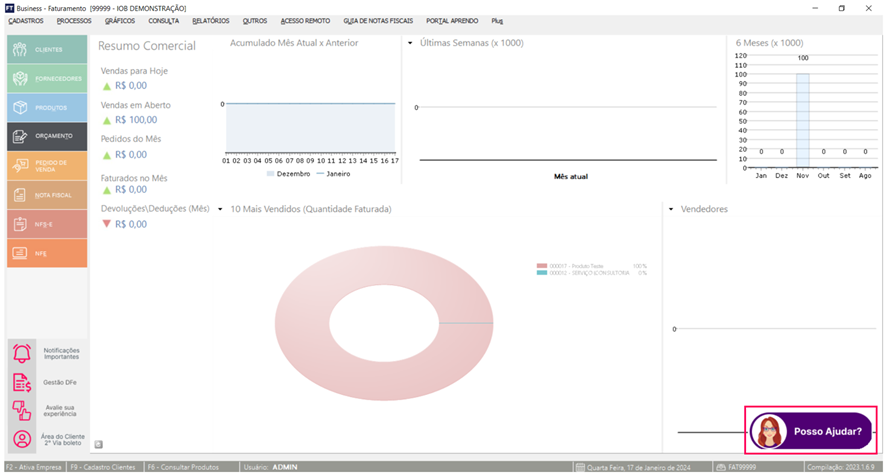
Task: Click the Dezembro legend color swatch
Action: [271, 173]
